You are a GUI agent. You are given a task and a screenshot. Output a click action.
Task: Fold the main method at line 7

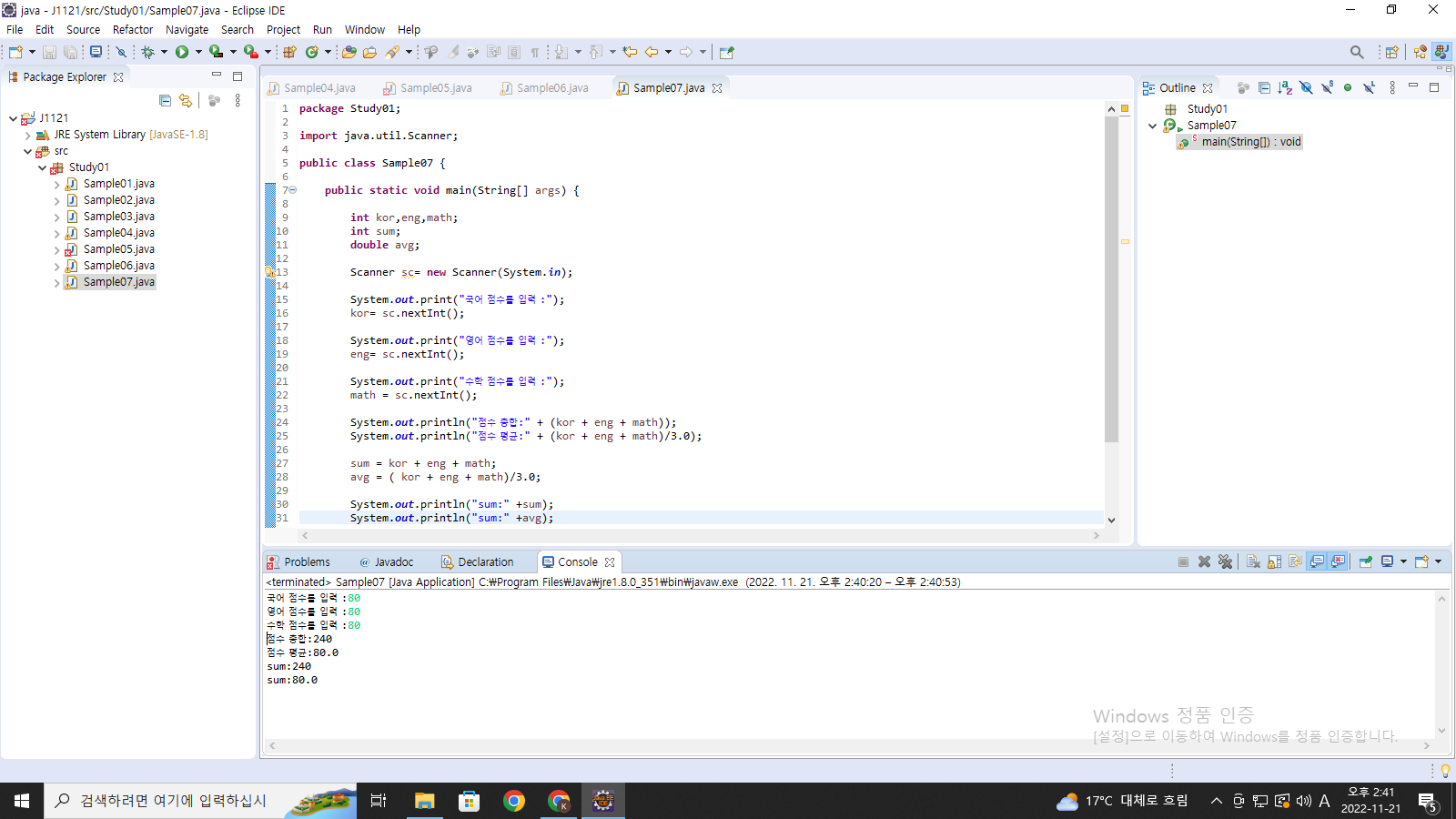pyautogui.click(x=293, y=190)
